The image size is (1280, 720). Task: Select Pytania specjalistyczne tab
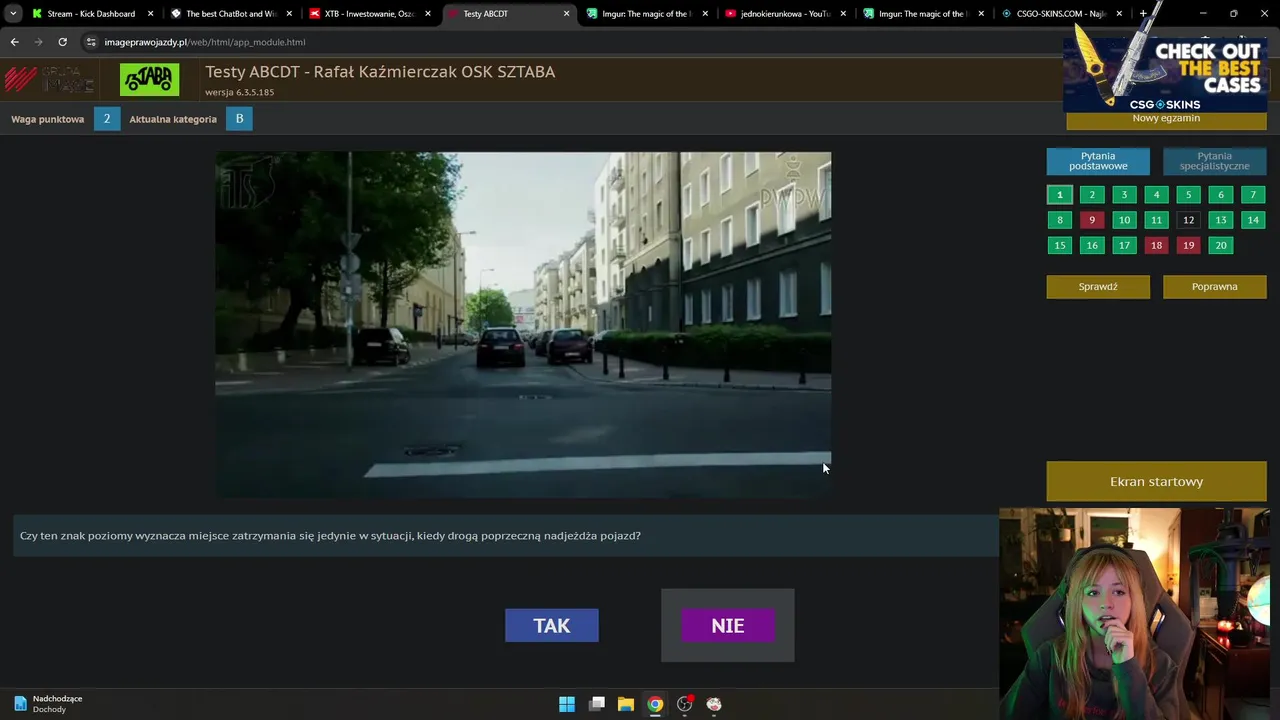[1214, 161]
